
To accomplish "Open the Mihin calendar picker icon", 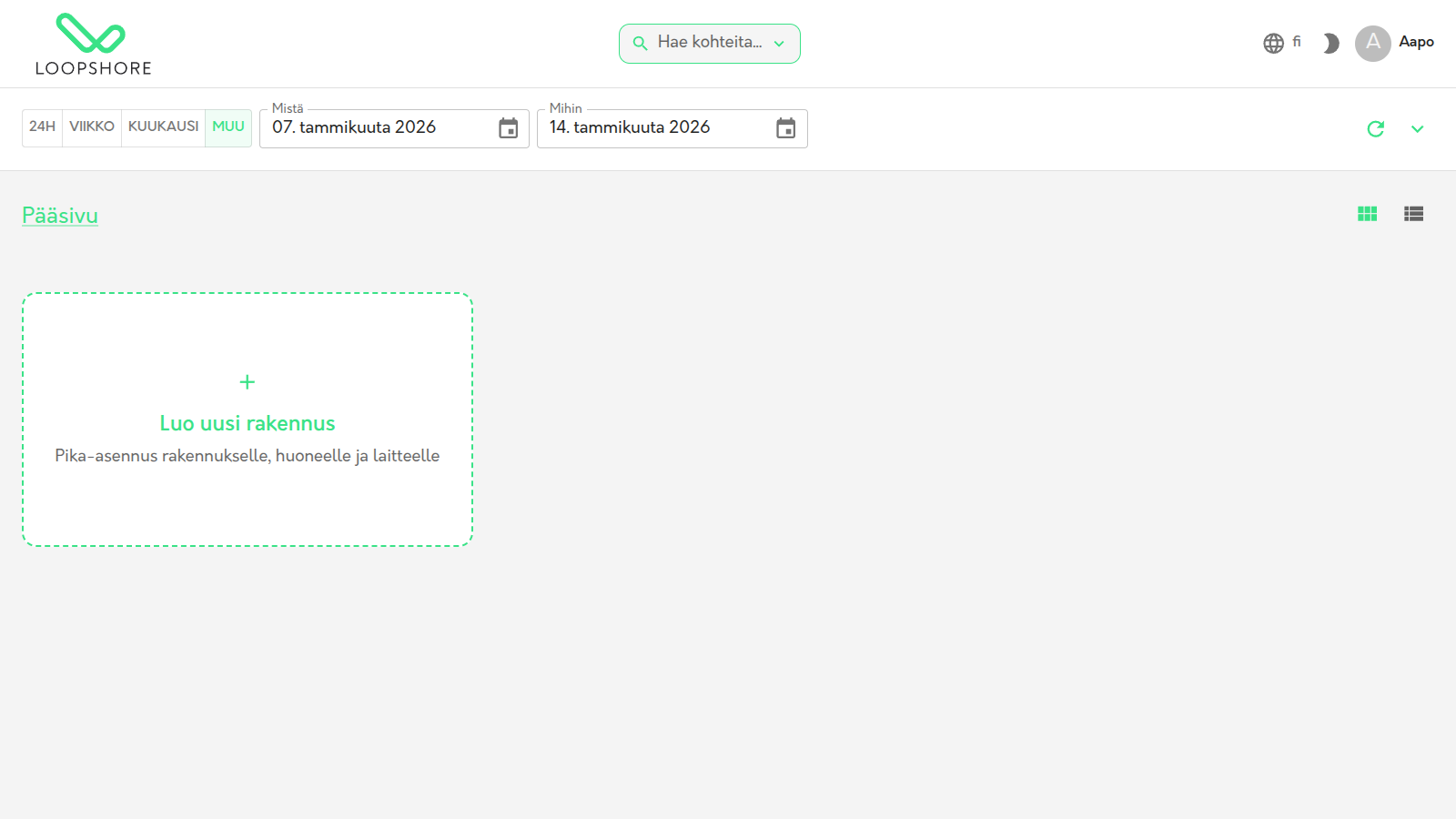I will [x=785, y=128].
